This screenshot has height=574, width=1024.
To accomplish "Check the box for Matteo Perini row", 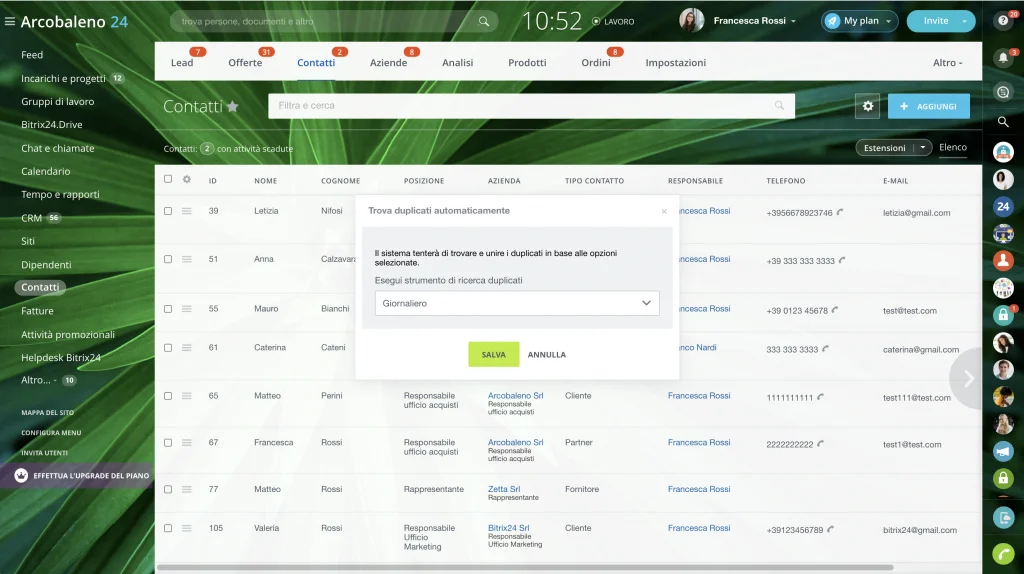I will (168, 396).
